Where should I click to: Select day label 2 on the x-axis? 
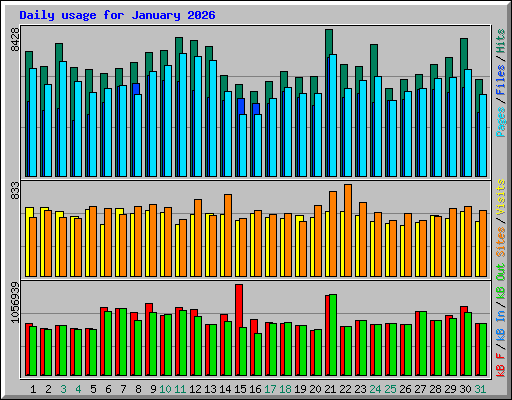(48, 389)
